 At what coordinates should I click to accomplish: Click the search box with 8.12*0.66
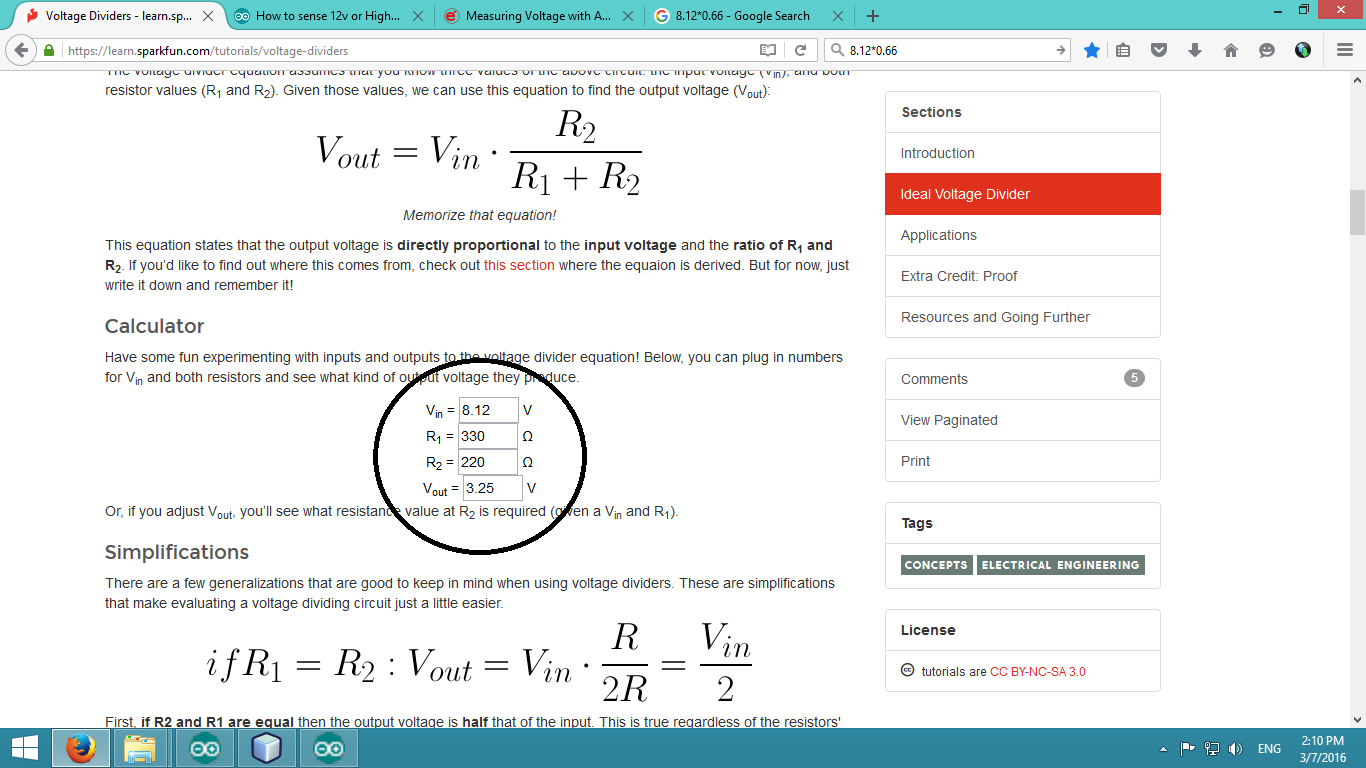pos(945,50)
